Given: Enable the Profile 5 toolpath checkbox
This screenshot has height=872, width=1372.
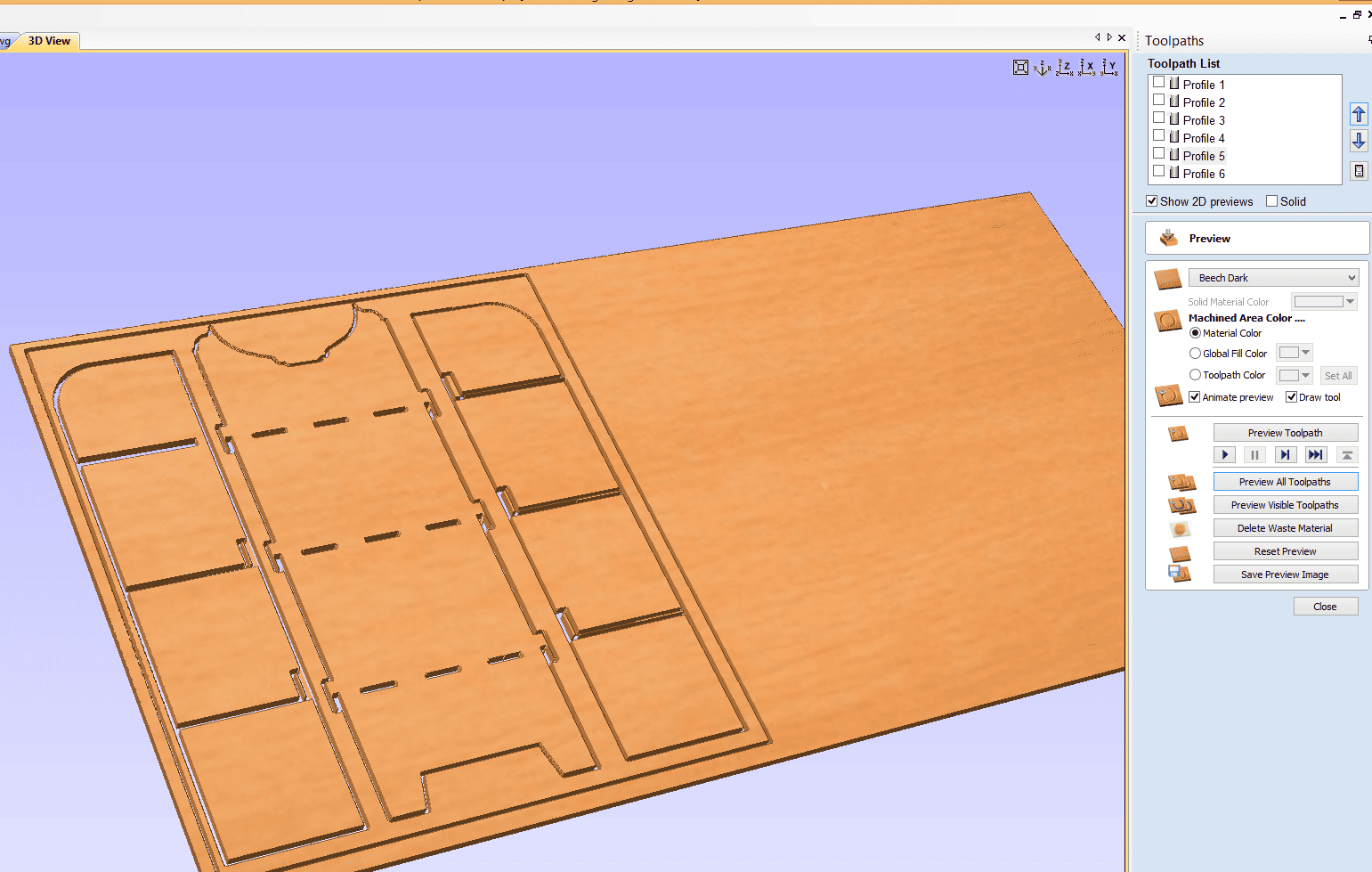Looking at the screenshot, I should (x=1158, y=153).
